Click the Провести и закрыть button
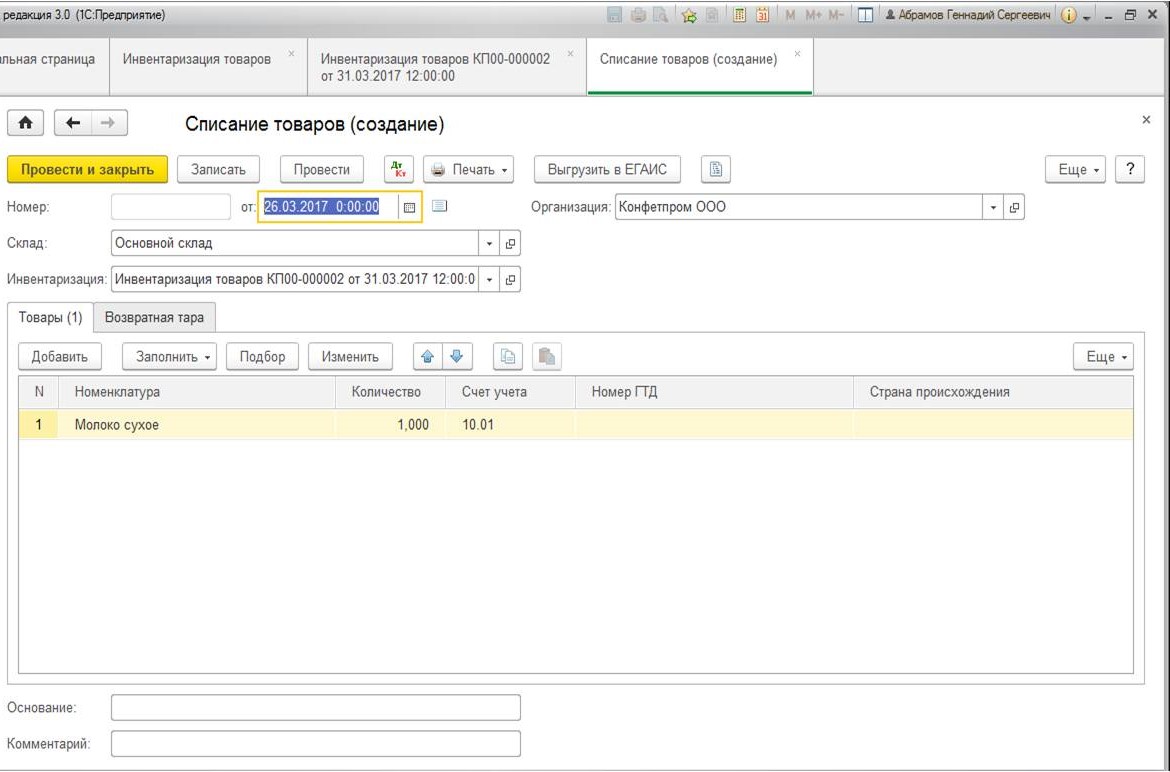The height and width of the screenshot is (772, 1170). coord(87,169)
